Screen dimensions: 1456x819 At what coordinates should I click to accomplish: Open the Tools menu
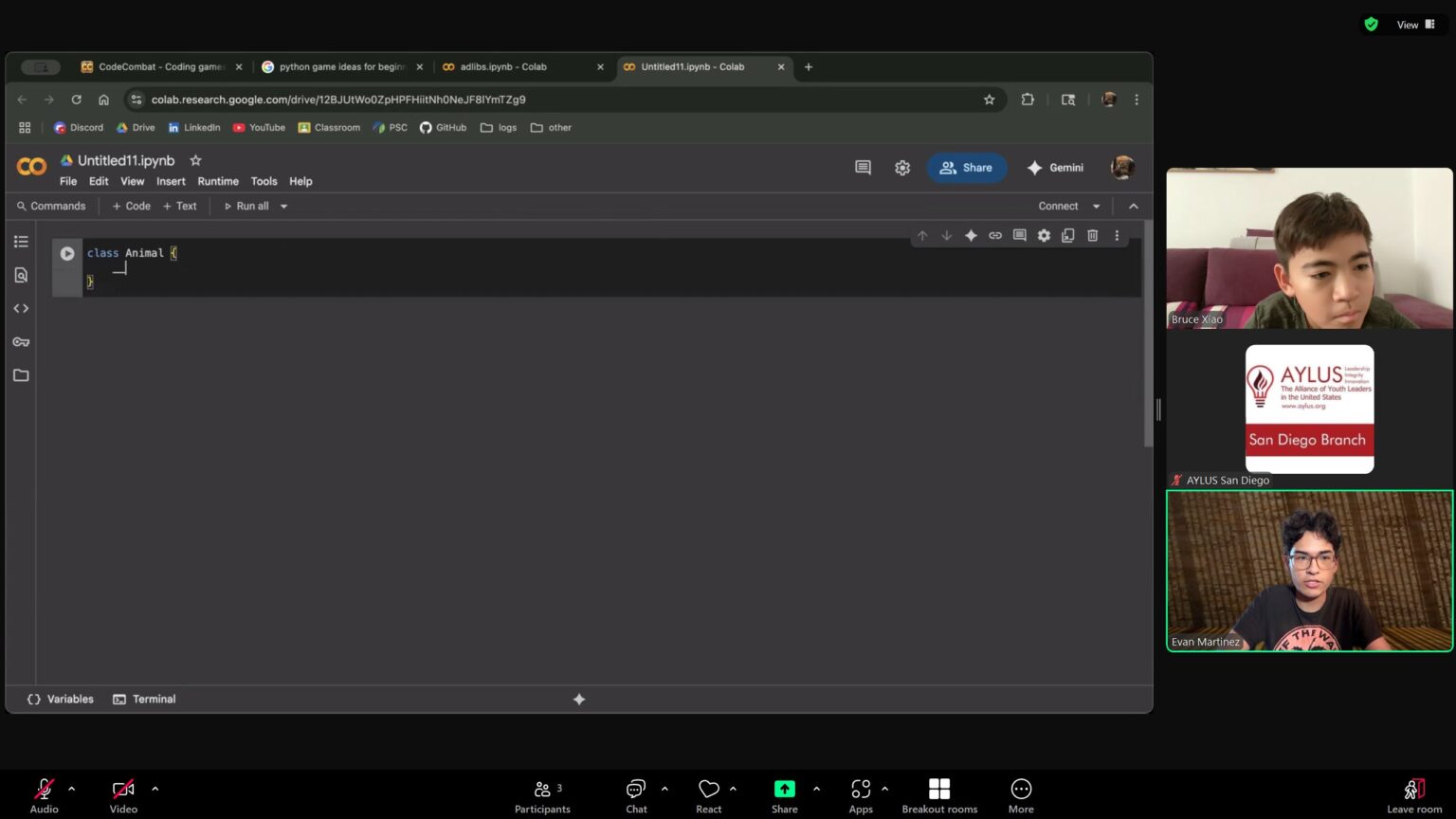coord(264,181)
